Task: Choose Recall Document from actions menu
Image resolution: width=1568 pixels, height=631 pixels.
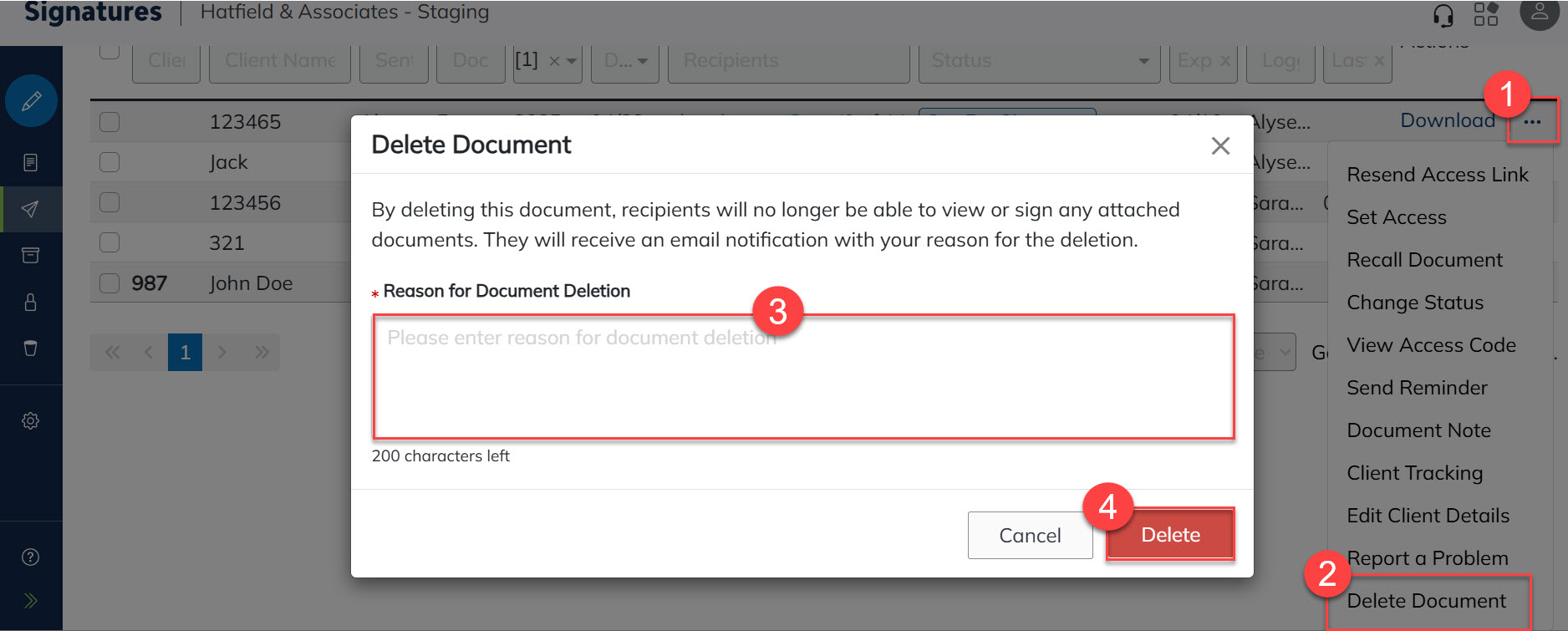Action: 1424,260
